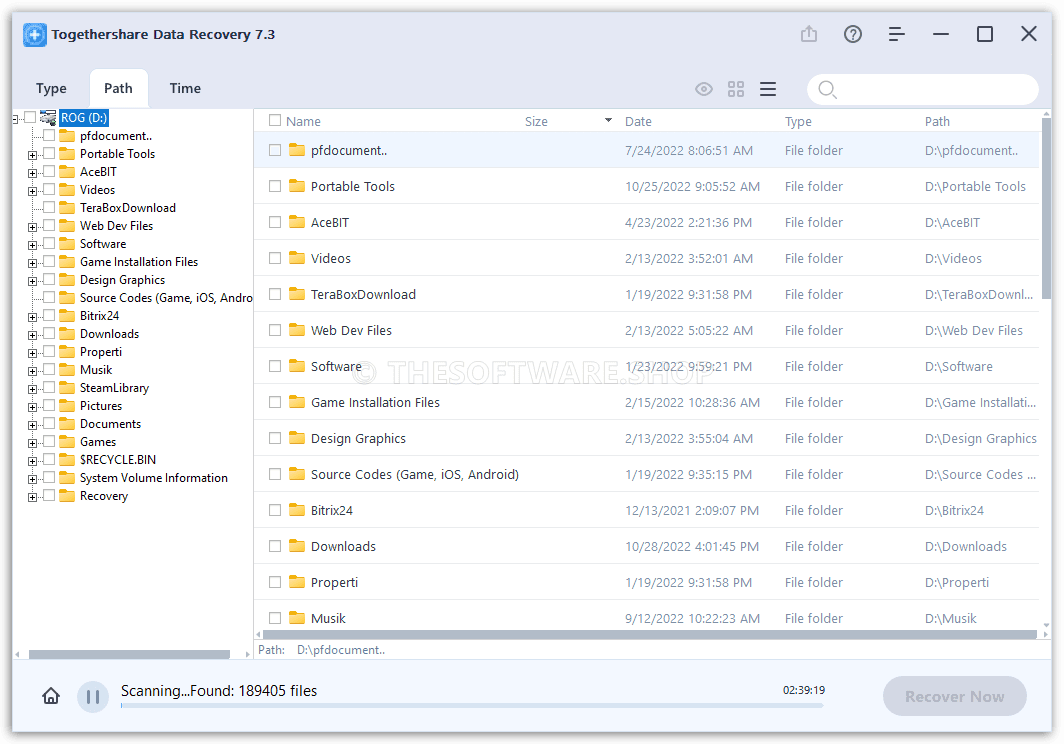Click the ROG (D:) drive icon in tree
Screen dimensions: 1064x744
click(x=48, y=117)
